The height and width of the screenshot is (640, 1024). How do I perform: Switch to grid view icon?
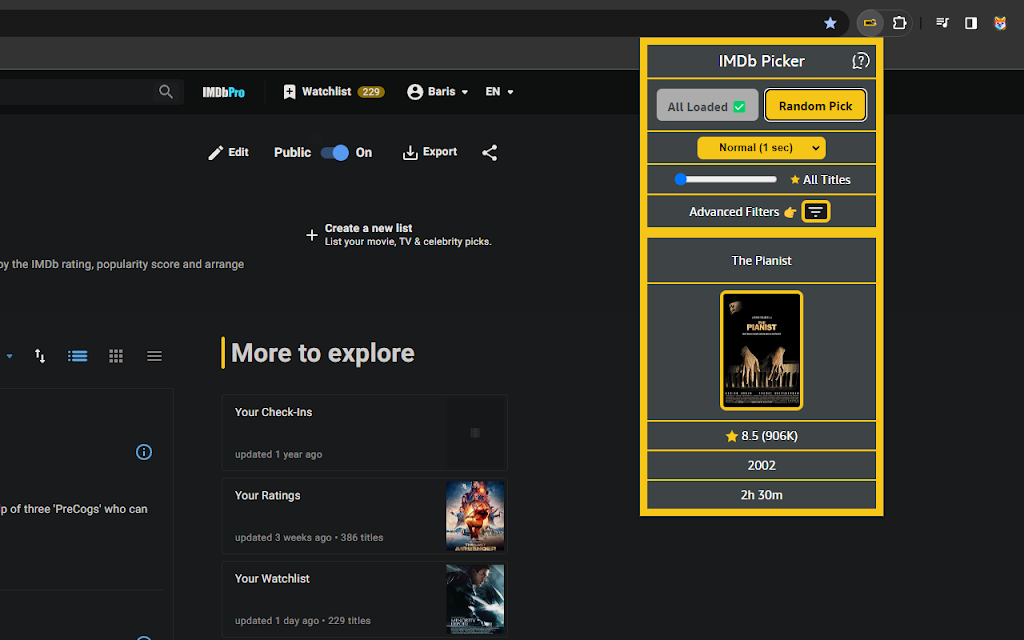[x=116, y=356]
